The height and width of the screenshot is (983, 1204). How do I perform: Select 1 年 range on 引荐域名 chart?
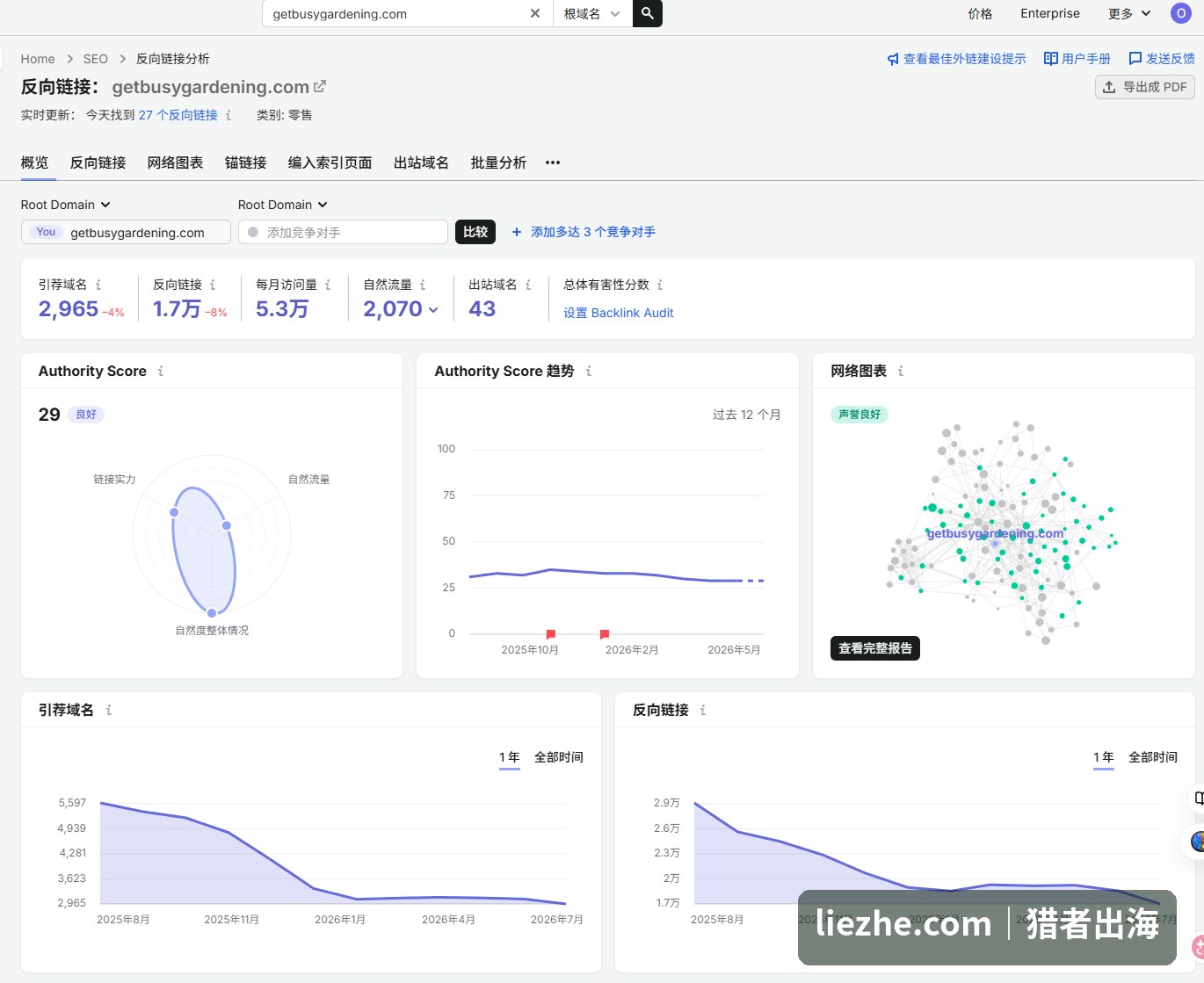510,757
